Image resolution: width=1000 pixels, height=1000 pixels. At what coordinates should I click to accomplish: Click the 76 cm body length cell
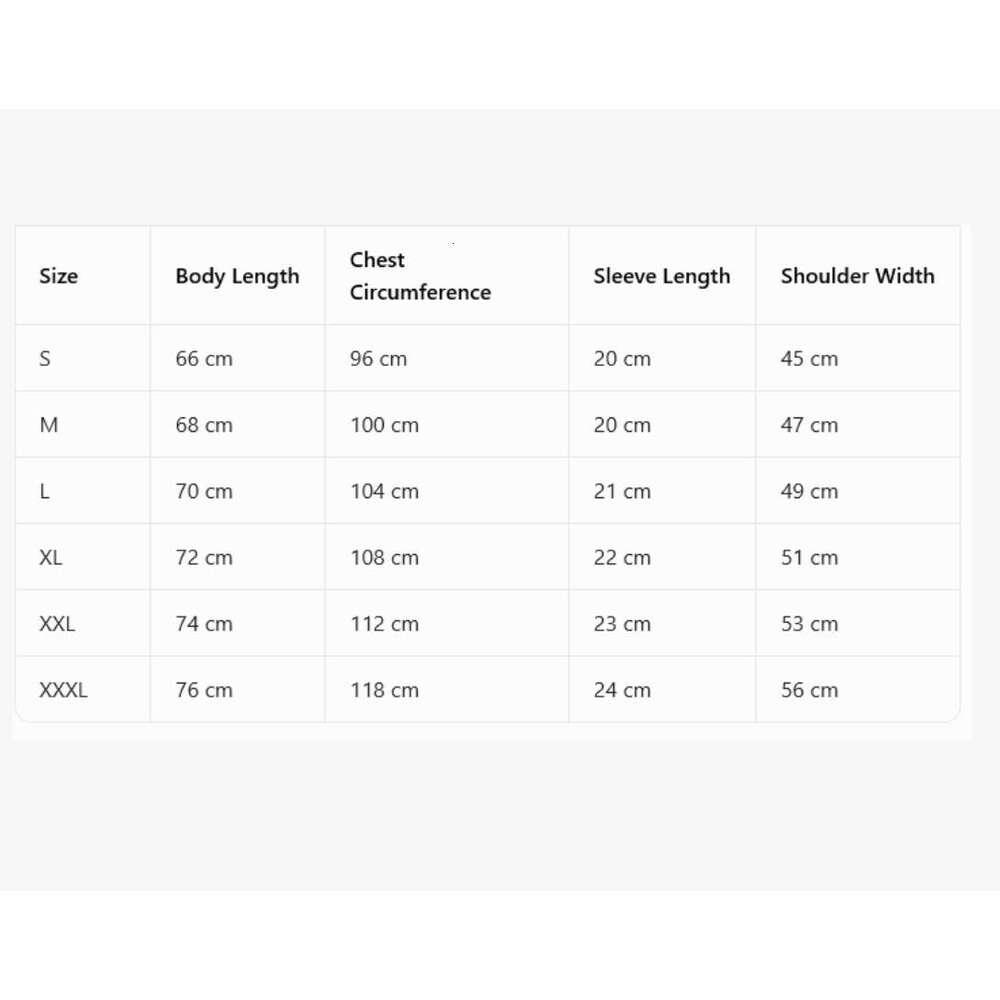click(x=204, y=690)
